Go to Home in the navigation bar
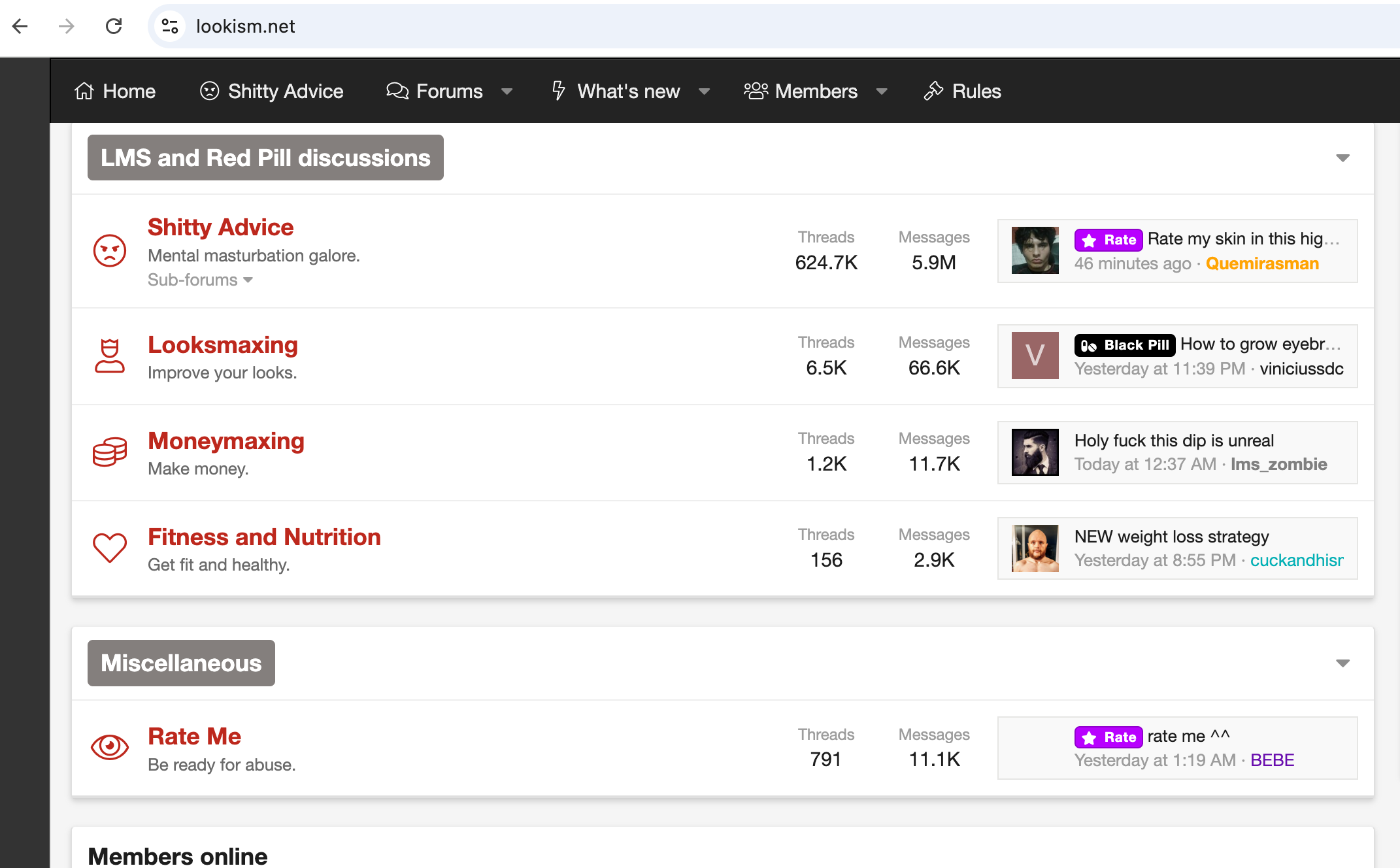 pos(115,92)
